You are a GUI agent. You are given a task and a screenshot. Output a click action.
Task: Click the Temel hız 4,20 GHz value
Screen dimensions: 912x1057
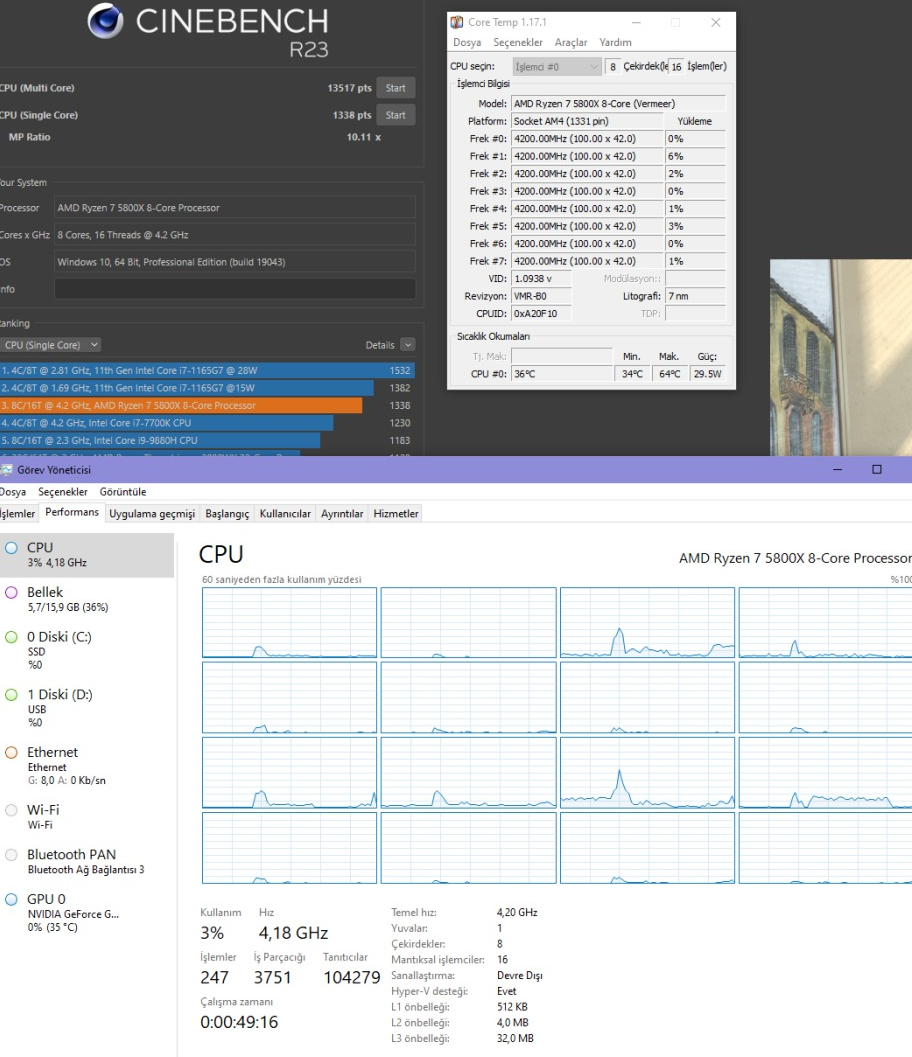coord(517,913)
